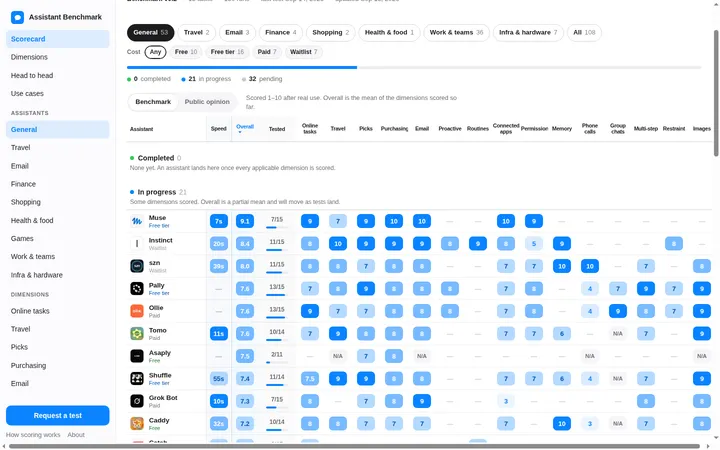
Task: Click Grok Bot speed badge 10s
Action: (219, 401)
